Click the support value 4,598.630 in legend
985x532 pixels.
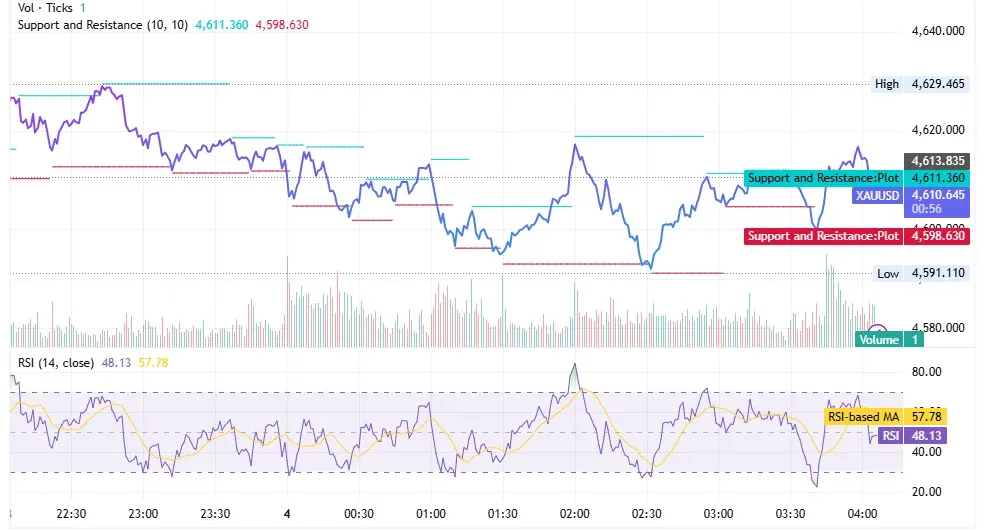[282, 25]
